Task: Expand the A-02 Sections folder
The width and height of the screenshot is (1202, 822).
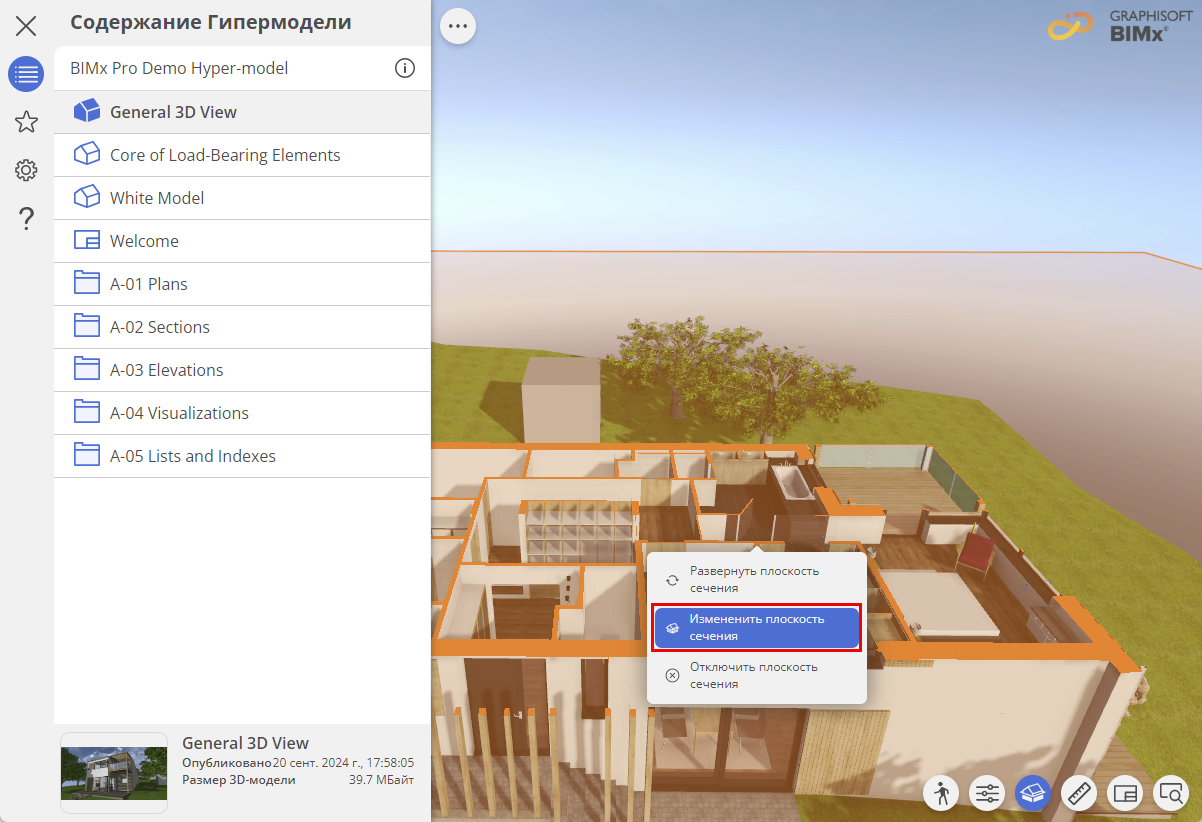Action: pyautogui.click(x=242, y=327)
